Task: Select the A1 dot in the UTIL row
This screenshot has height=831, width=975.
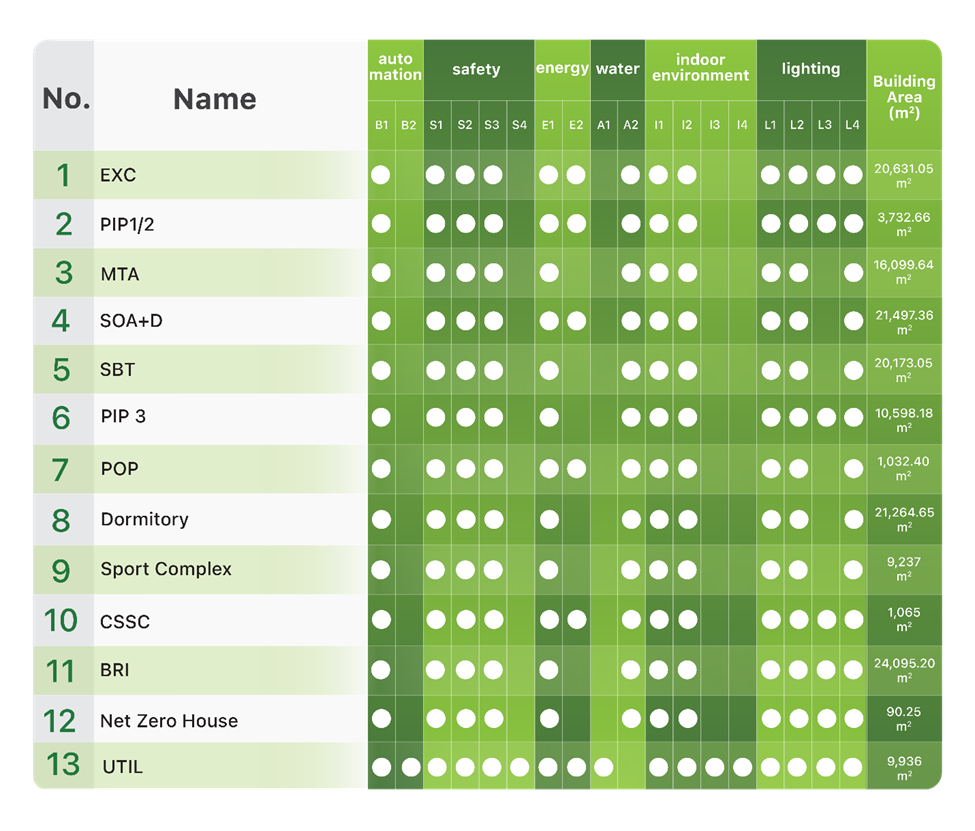Action: [x=603, y=768]
